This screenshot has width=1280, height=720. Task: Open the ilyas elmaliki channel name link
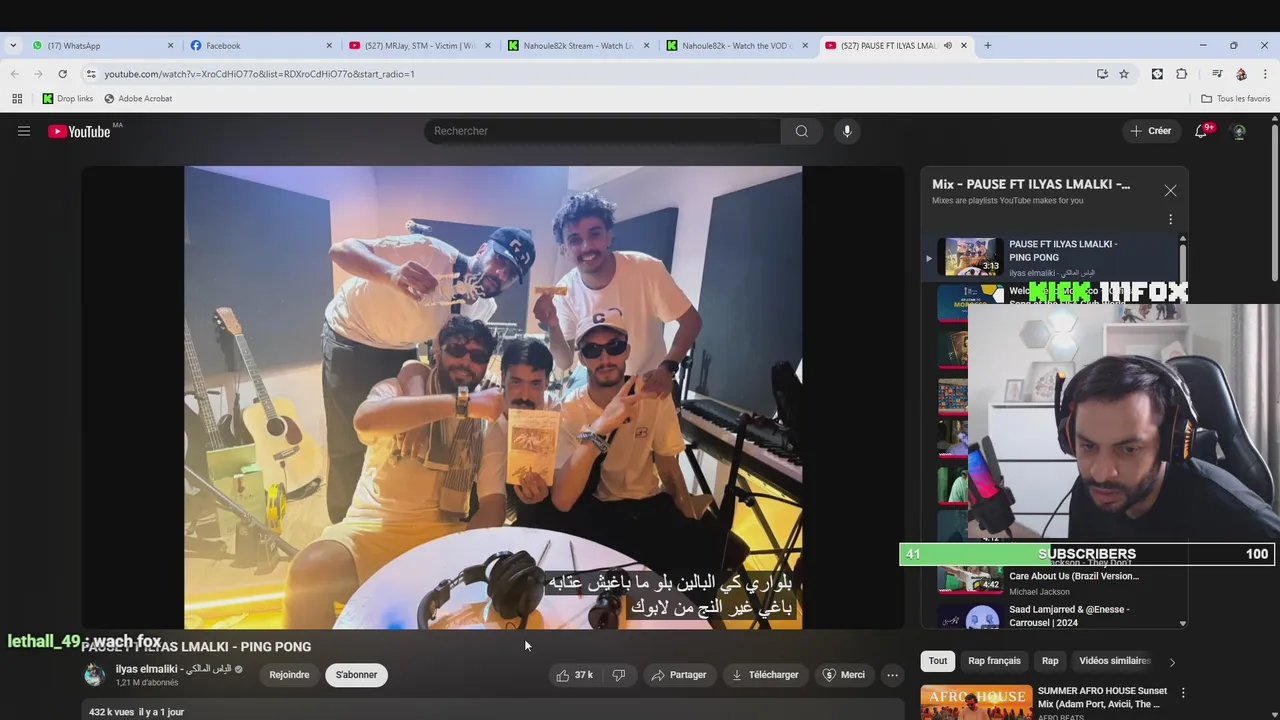click(x=173, y=669)
